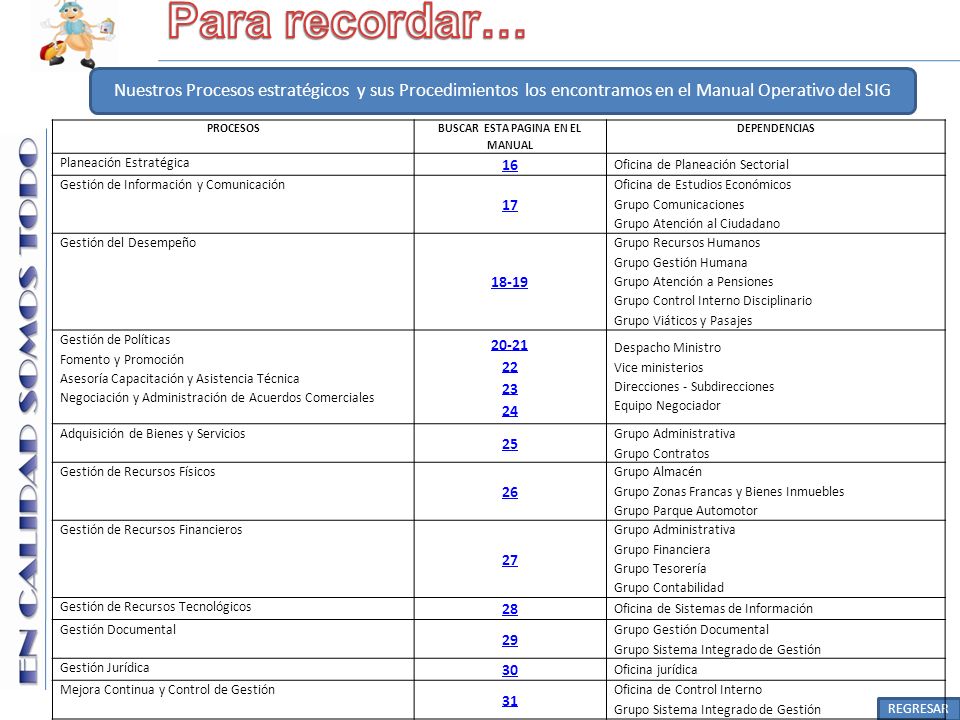
Task: Click 'Oficina de Control Interno' text
Action: (x=688, y=690)
